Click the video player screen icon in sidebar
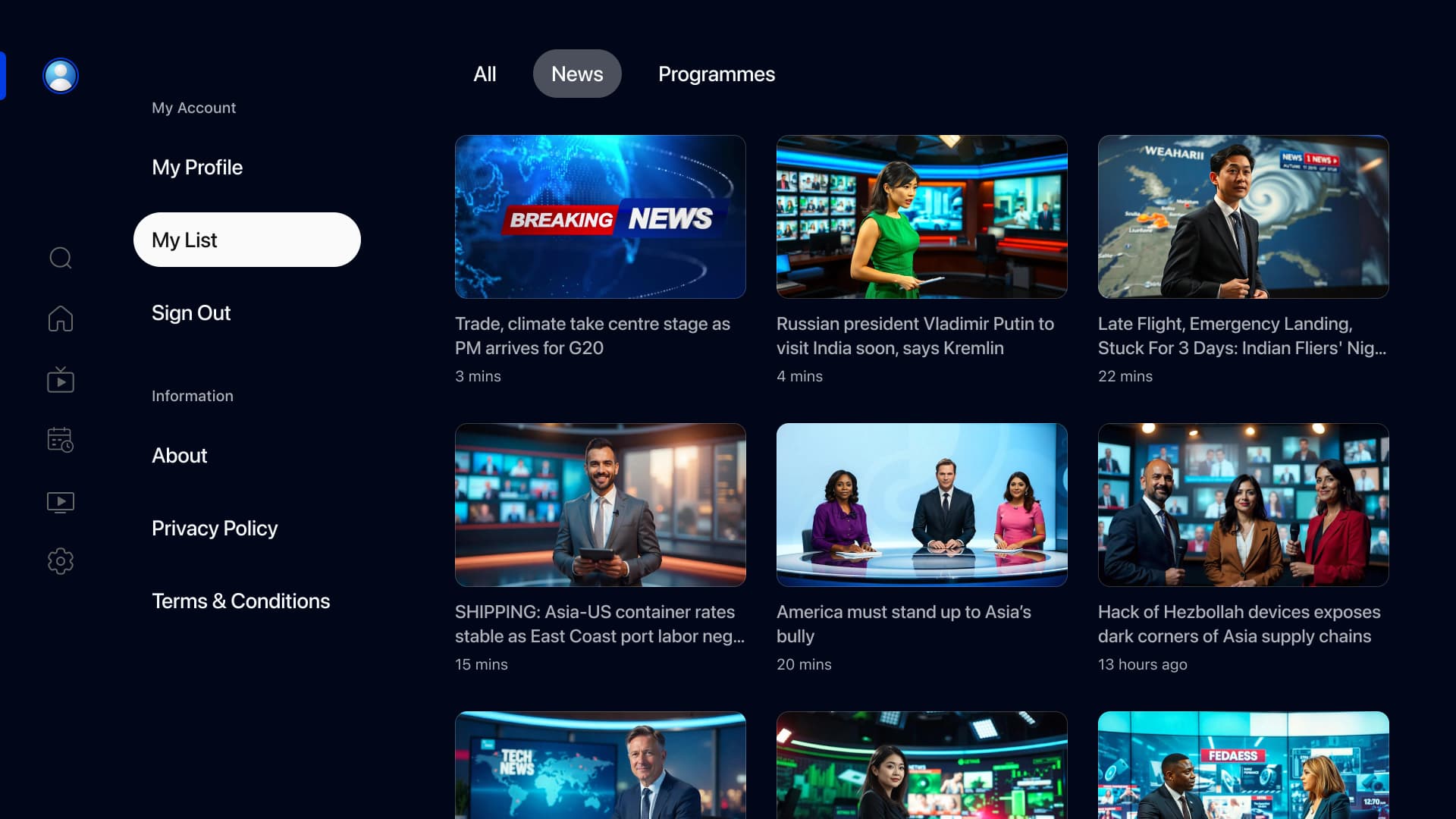The height and width of the screenshot is (819, 1456). tap(61, 502)
